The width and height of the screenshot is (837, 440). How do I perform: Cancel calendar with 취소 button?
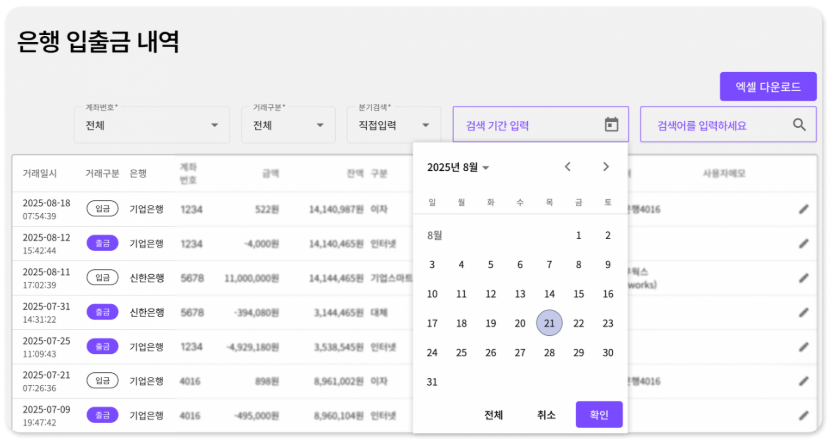[x=546, y=414]
